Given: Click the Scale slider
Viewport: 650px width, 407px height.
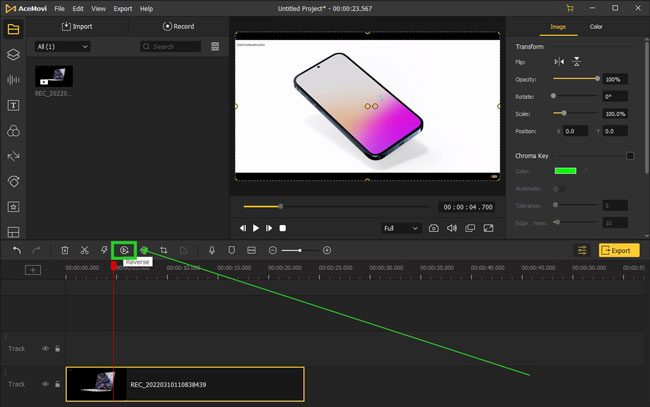Looking at the screenshot, I should (577, 113).
